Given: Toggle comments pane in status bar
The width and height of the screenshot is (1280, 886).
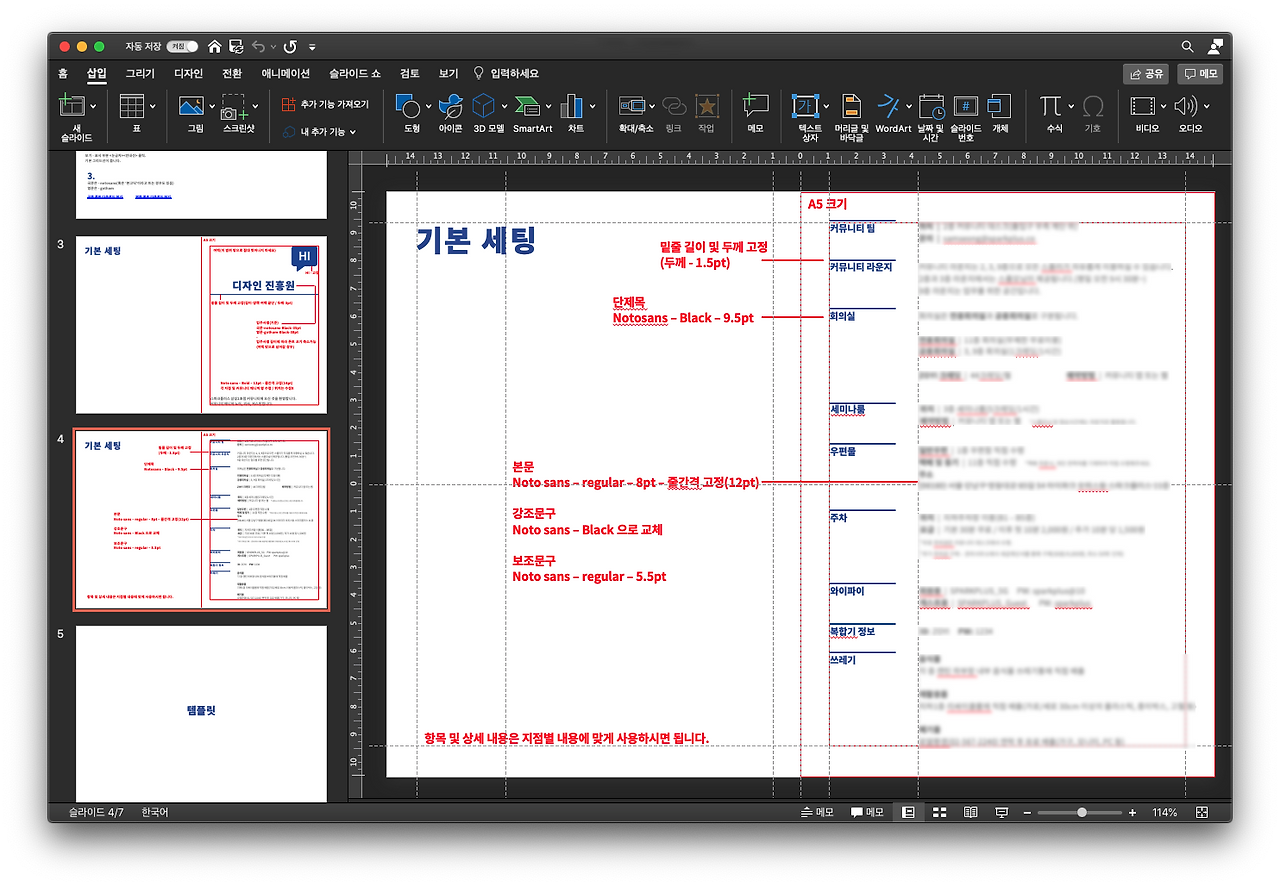Looking at the screenshot, I should pyautogui.click(x=867, y=812).
